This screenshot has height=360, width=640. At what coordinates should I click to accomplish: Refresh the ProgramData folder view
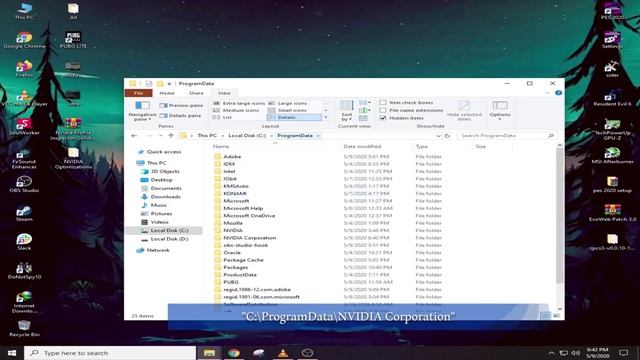coord(448,136)
